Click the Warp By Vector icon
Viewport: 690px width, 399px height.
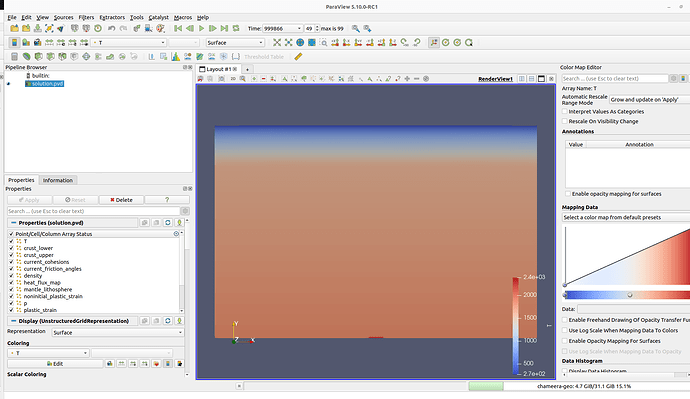coord(110,57)
